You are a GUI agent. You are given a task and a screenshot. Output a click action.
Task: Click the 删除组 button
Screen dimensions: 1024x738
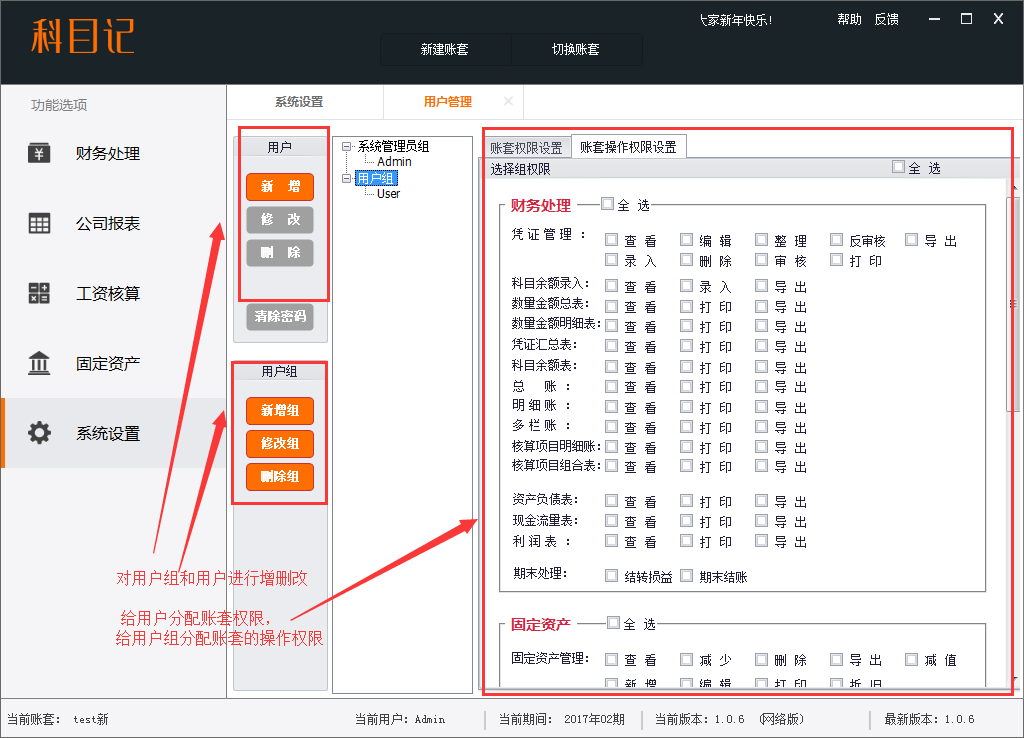280,477
